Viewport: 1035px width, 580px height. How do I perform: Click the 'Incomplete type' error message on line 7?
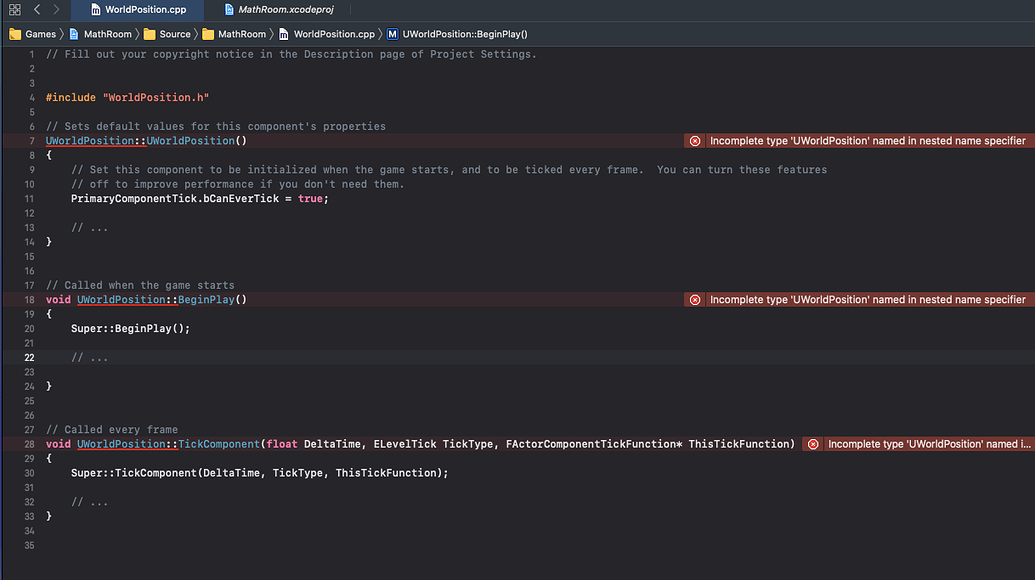point(866,140)
